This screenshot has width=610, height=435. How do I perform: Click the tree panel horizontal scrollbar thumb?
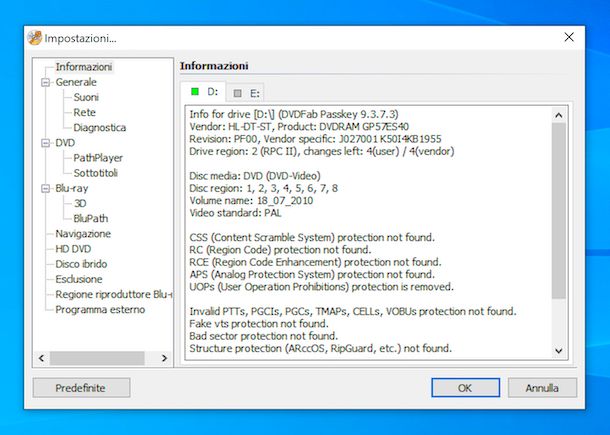coord(97,358)
